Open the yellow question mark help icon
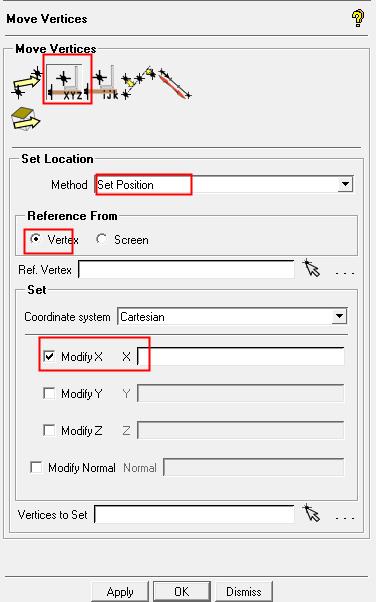This screenshot has height=602, width=376. 358,18
